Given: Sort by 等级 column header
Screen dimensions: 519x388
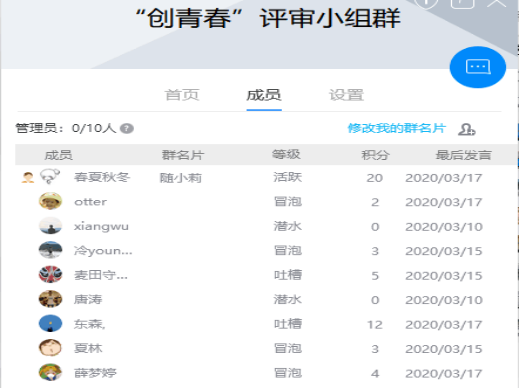Looking at the screenshot, I should point(286,155).
